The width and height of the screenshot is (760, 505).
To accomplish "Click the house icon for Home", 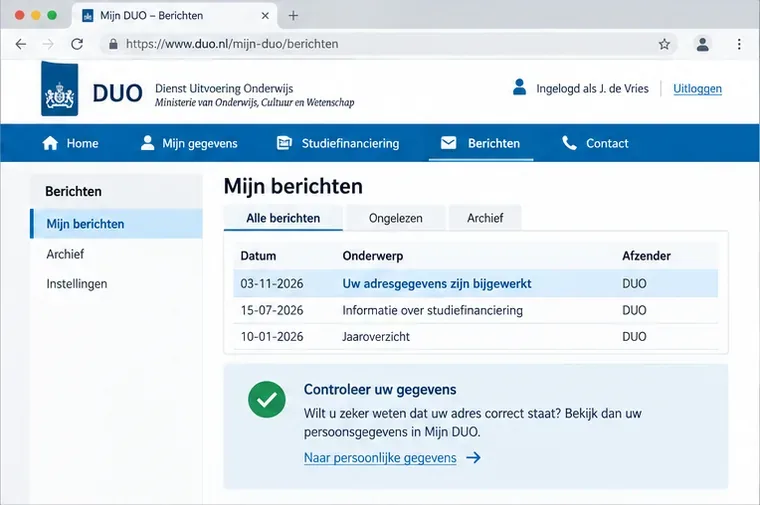I will [50, 143].
